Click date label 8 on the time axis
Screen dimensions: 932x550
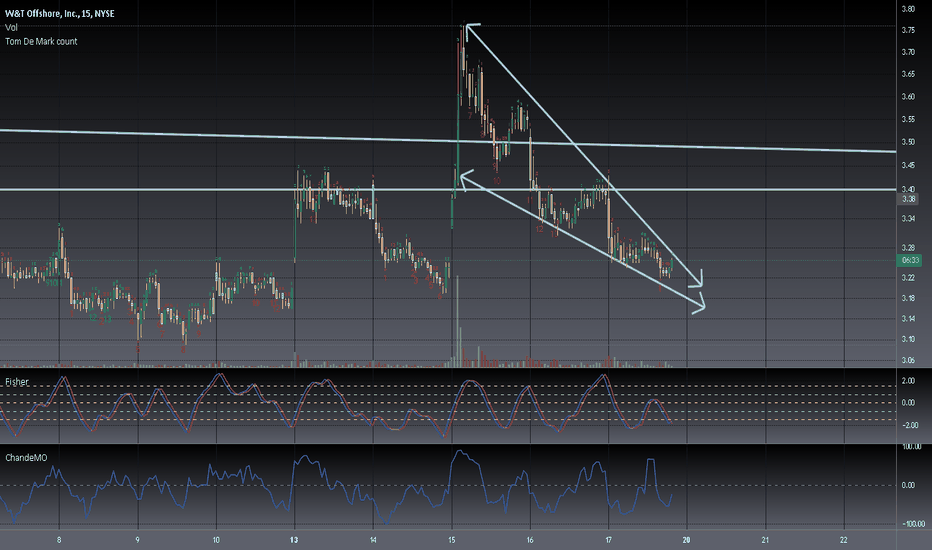59,540
